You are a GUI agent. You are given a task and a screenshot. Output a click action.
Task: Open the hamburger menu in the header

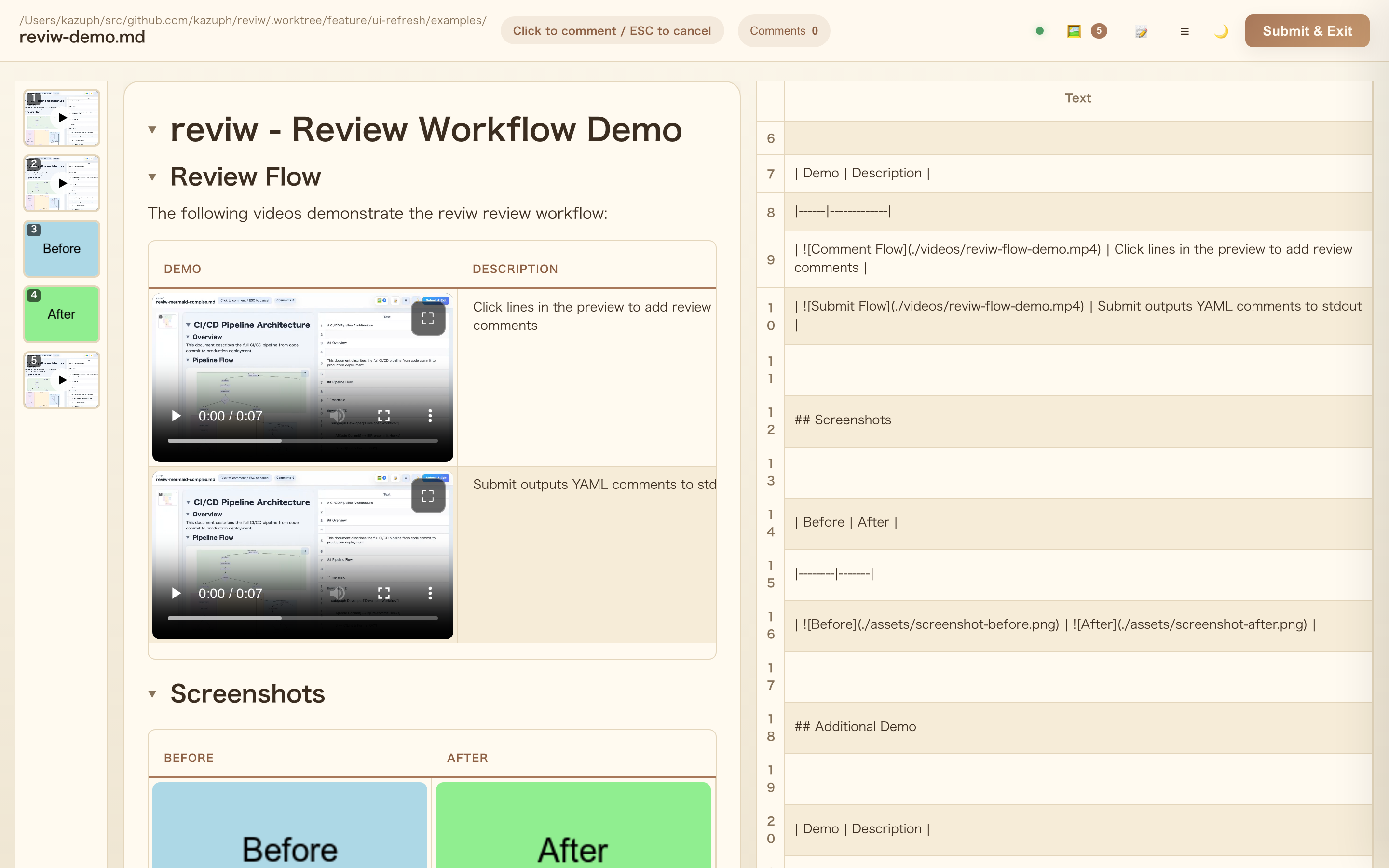pyautogui.click(x=1184, y=31)
